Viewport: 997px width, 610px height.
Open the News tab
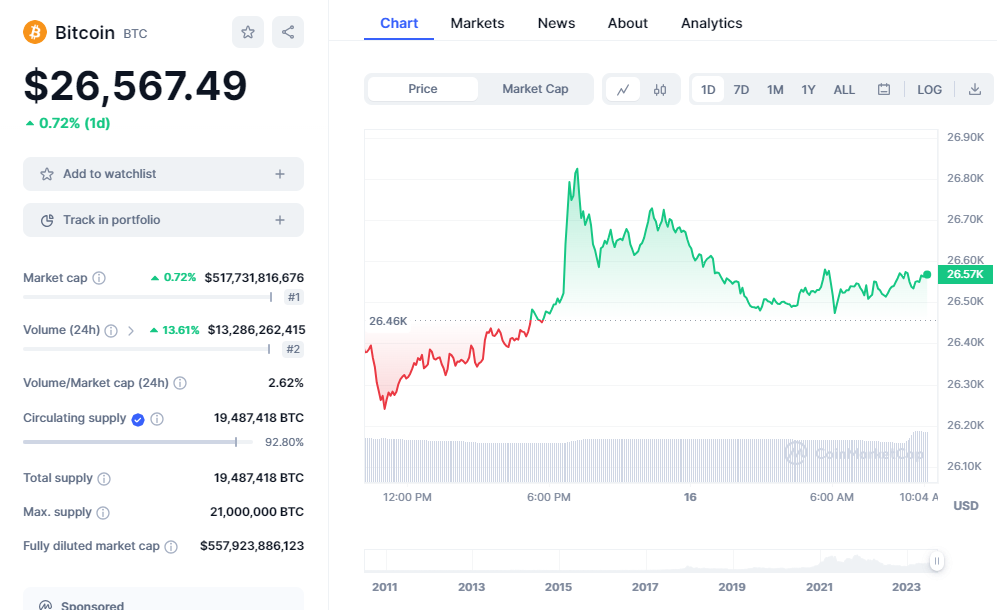[x=556, y=23]
